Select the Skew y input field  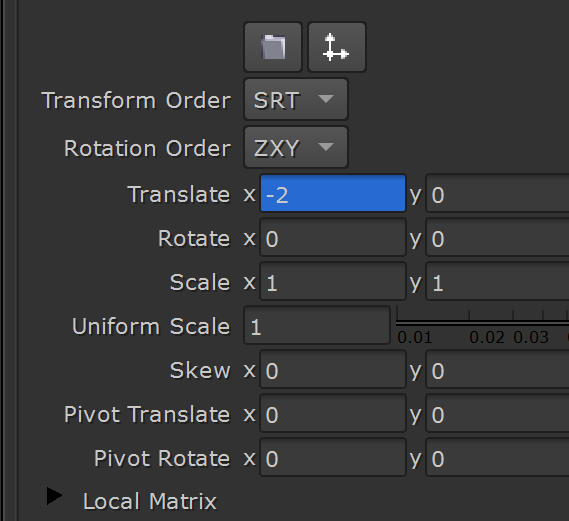pyautogui.click(x=498, y=369)
